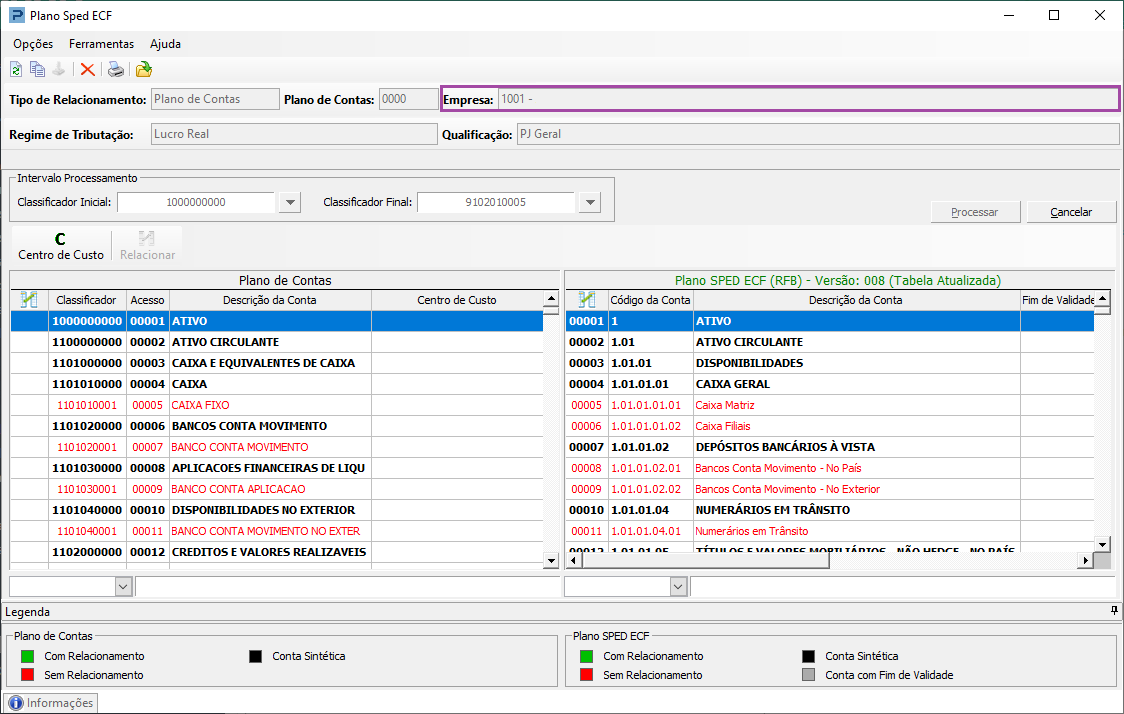Select the NUMERÁRIOS EM TRÂNSITO row 00010
The image size is (1124, 714).
pos(830,510)
